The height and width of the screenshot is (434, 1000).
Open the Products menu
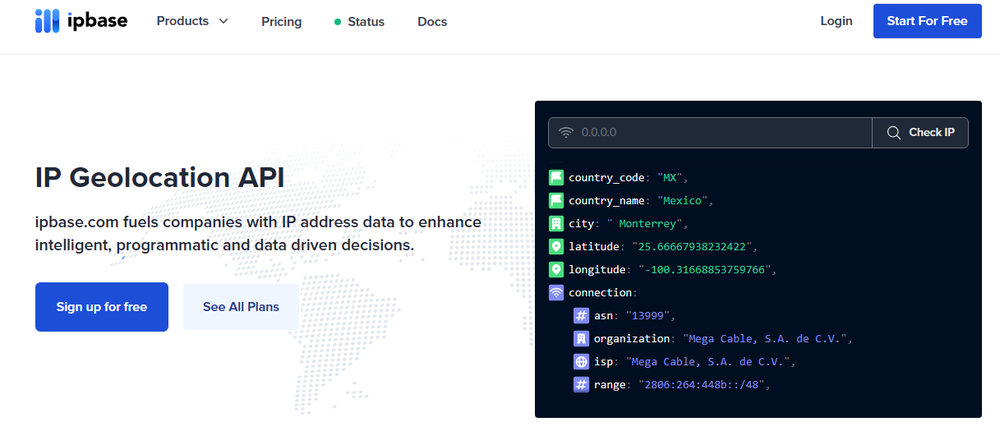[x=192, y=21]
